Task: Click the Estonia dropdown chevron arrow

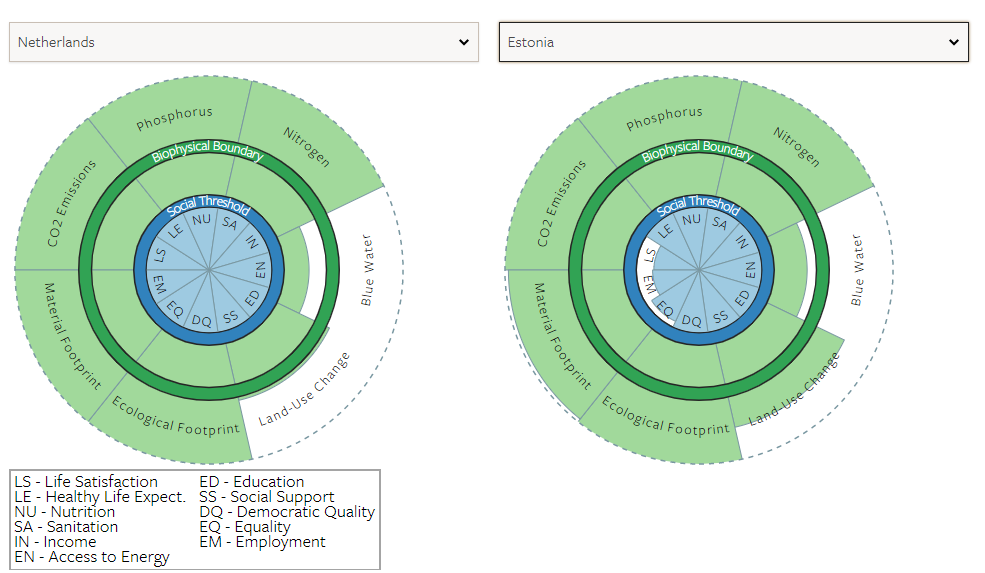Action: (954, 42)
